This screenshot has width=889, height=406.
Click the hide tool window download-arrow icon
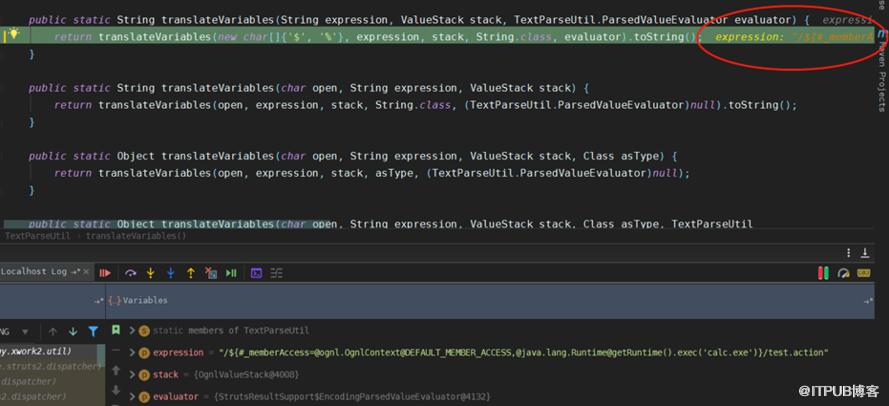pos(865,253)
